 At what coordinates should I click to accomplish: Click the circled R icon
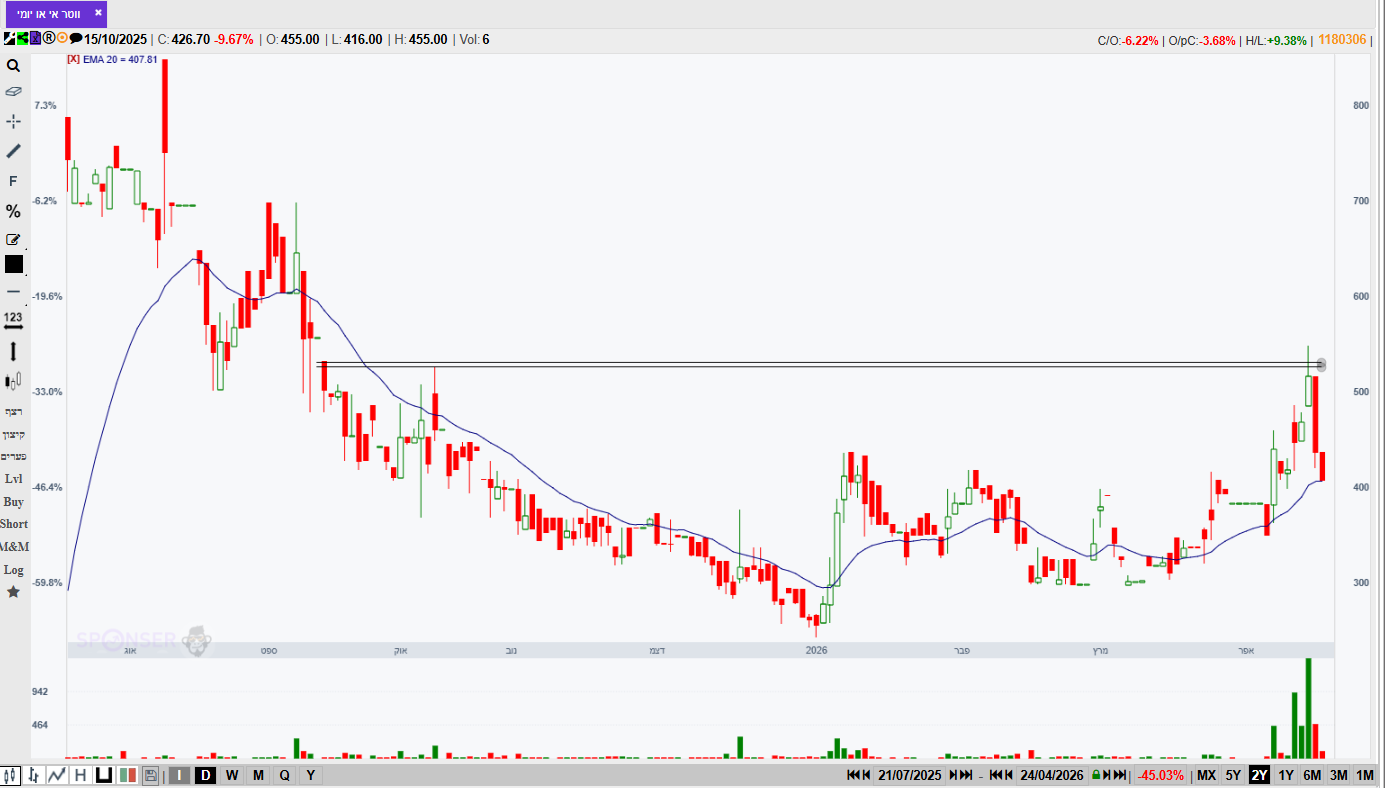pyautogui.click(x=48, y=39)
